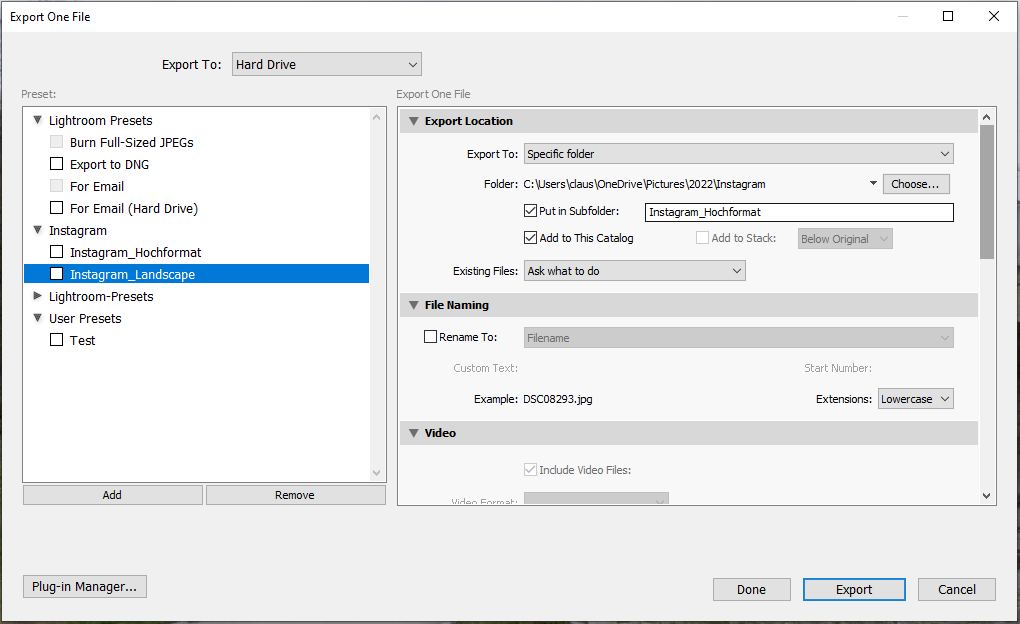This screenshot has height=624, width=1020.
Task: Collapse the Export Location section
Action: [x=413, y=120]
